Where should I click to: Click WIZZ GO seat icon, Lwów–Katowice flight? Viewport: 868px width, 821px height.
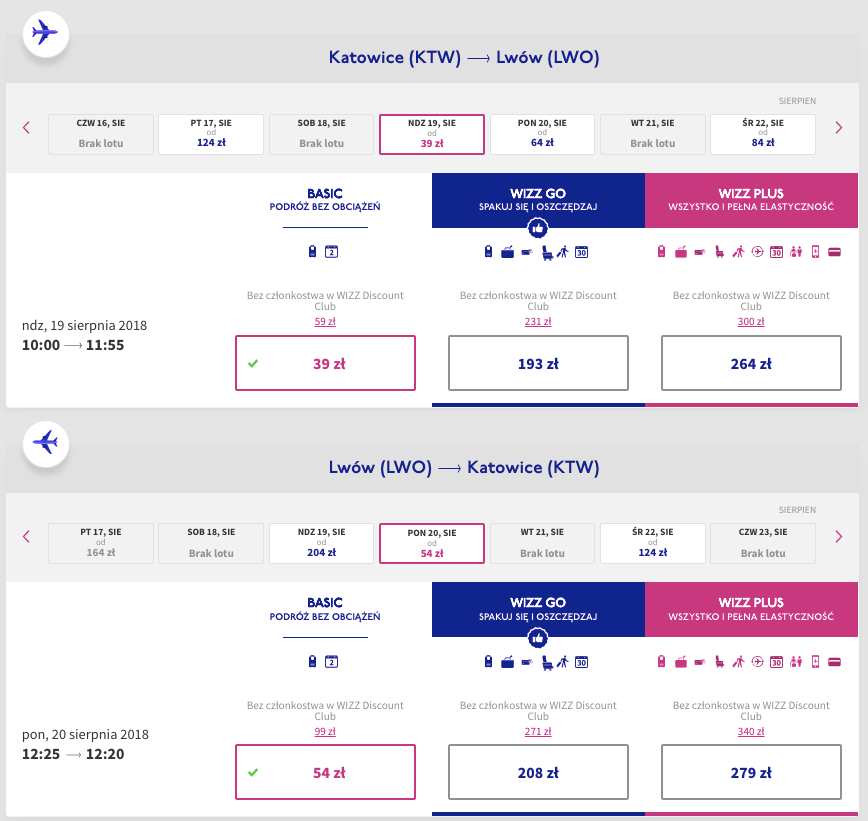coord(547,663)
